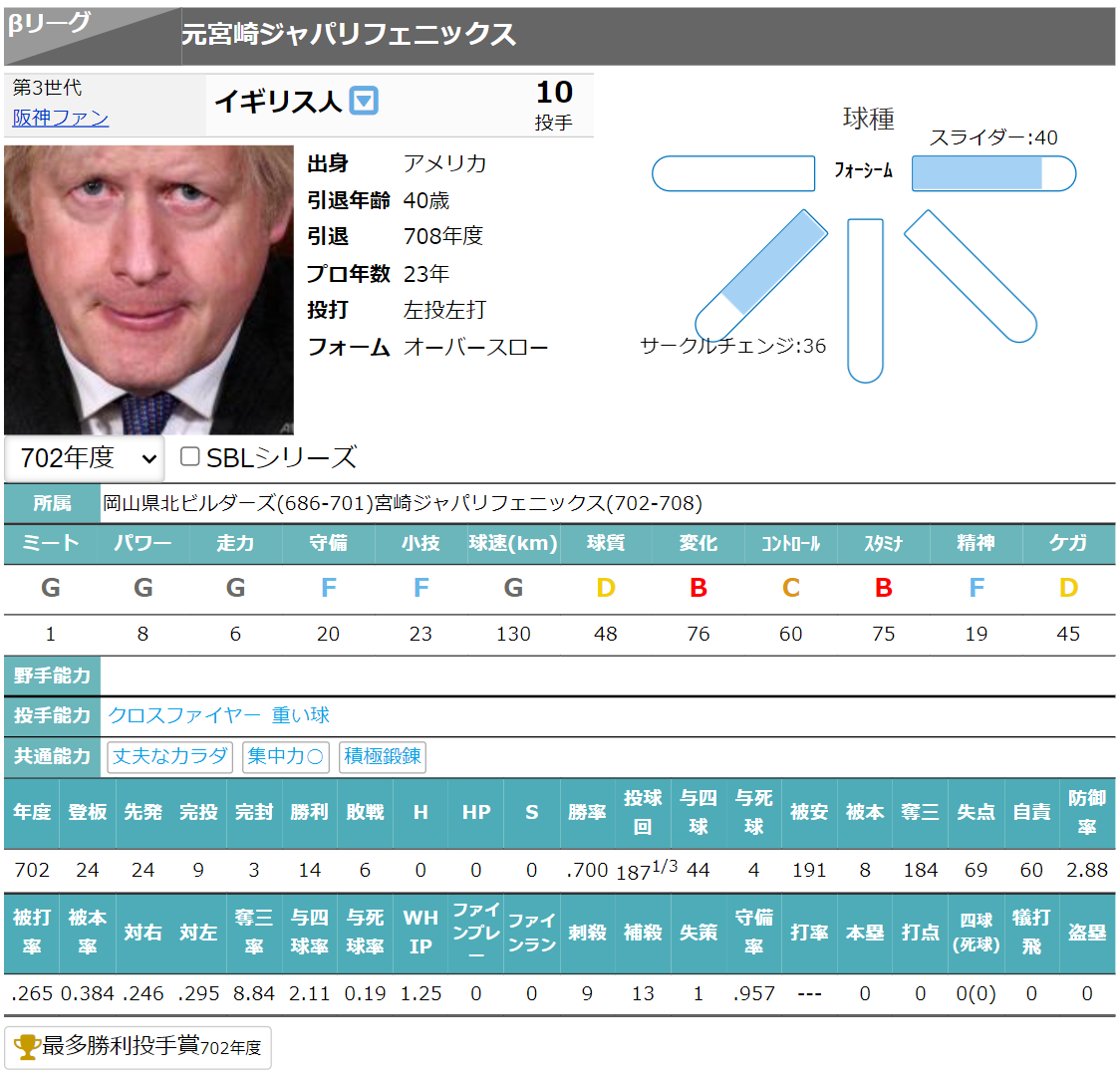
Task: Click the player's portrait photo
Action: 149,289
